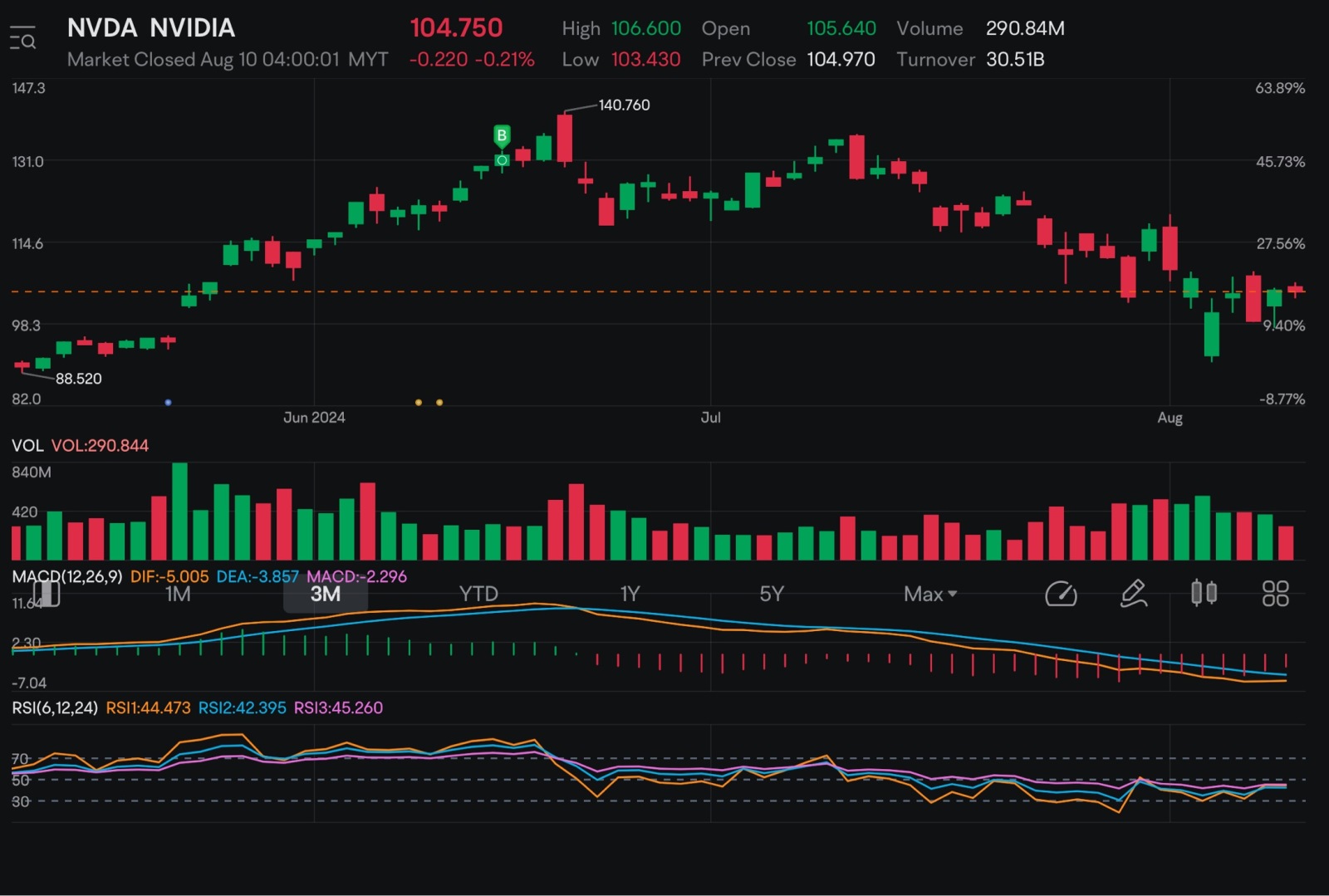Open the VOL indicator label

(27, 446)
